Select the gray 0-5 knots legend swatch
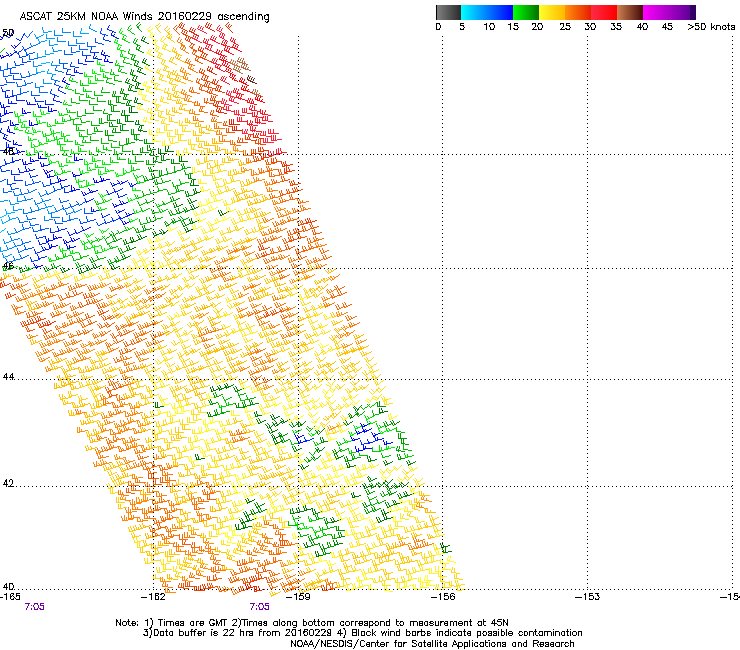Screen dimensions: 740x650 [x=448, y=12]
